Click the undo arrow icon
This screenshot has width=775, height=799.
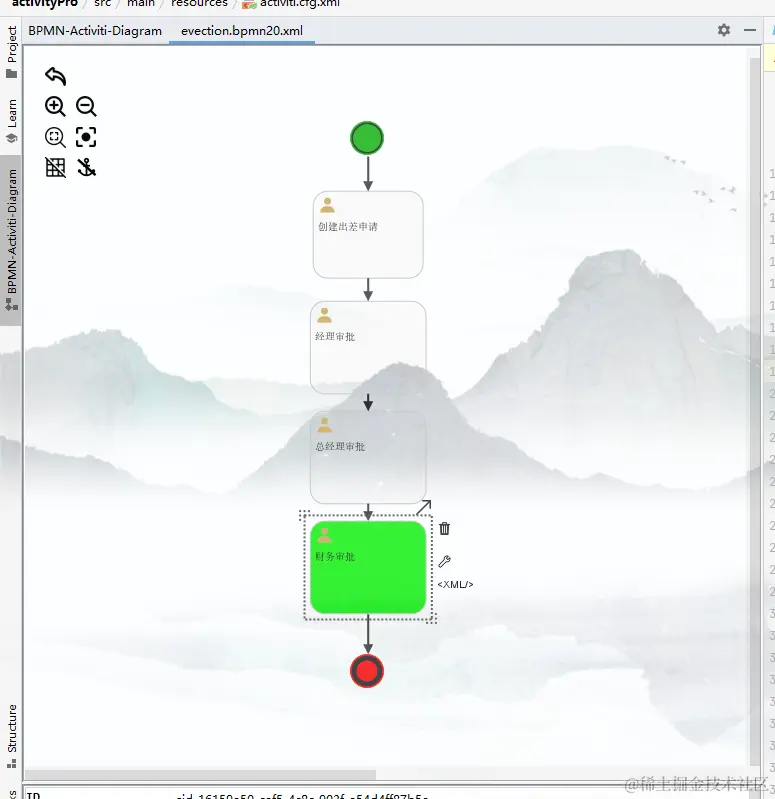(56, 76)
